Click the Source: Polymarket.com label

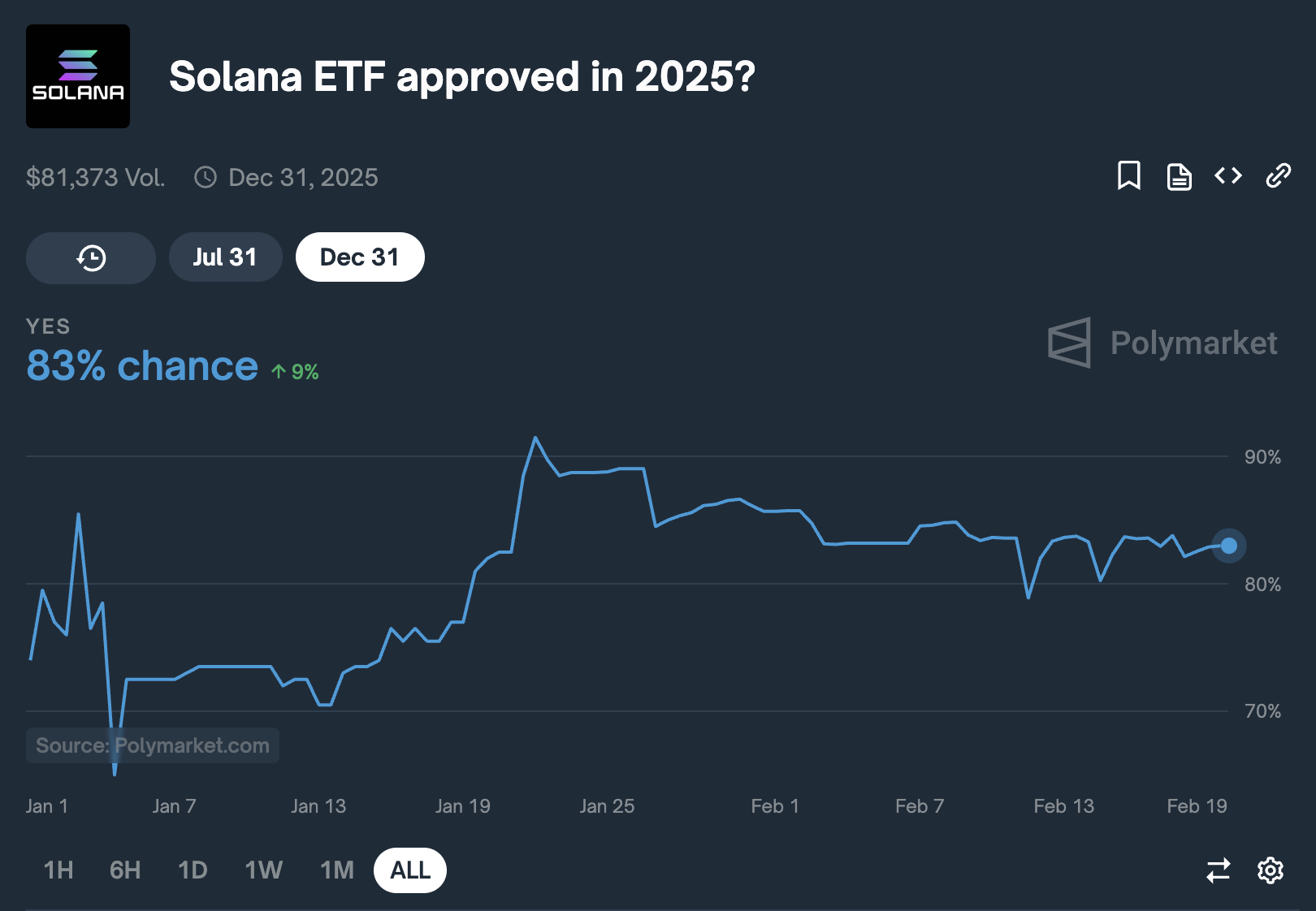pos(153,745)
